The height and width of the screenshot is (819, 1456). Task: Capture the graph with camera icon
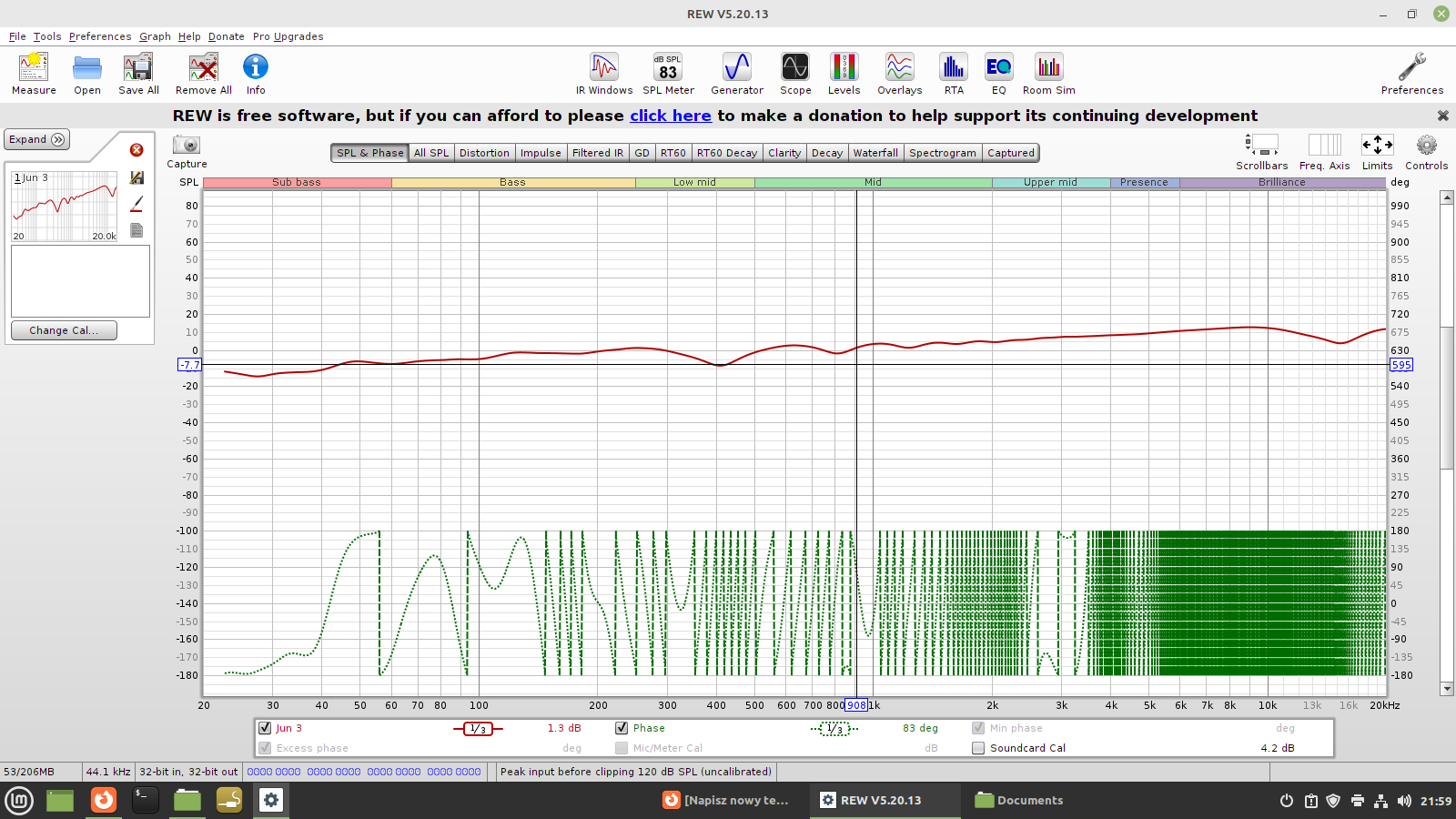187,146
